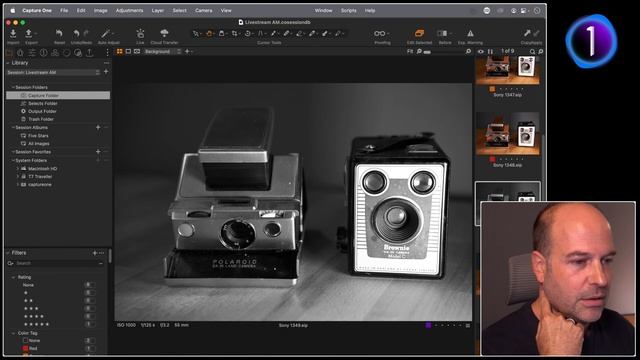
Task: Select the Keystone cursor tool
Action: click(x=260, y=33)
